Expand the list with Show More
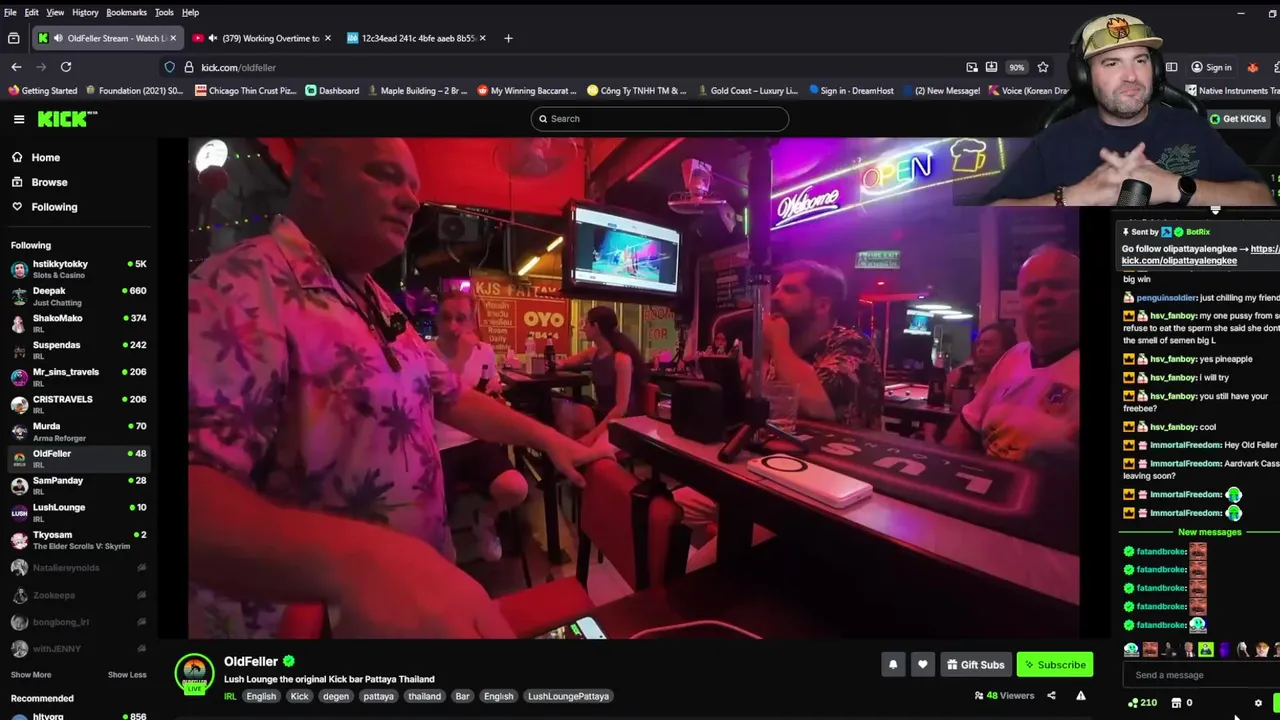1280x720 pixels. tap(31, 675)
